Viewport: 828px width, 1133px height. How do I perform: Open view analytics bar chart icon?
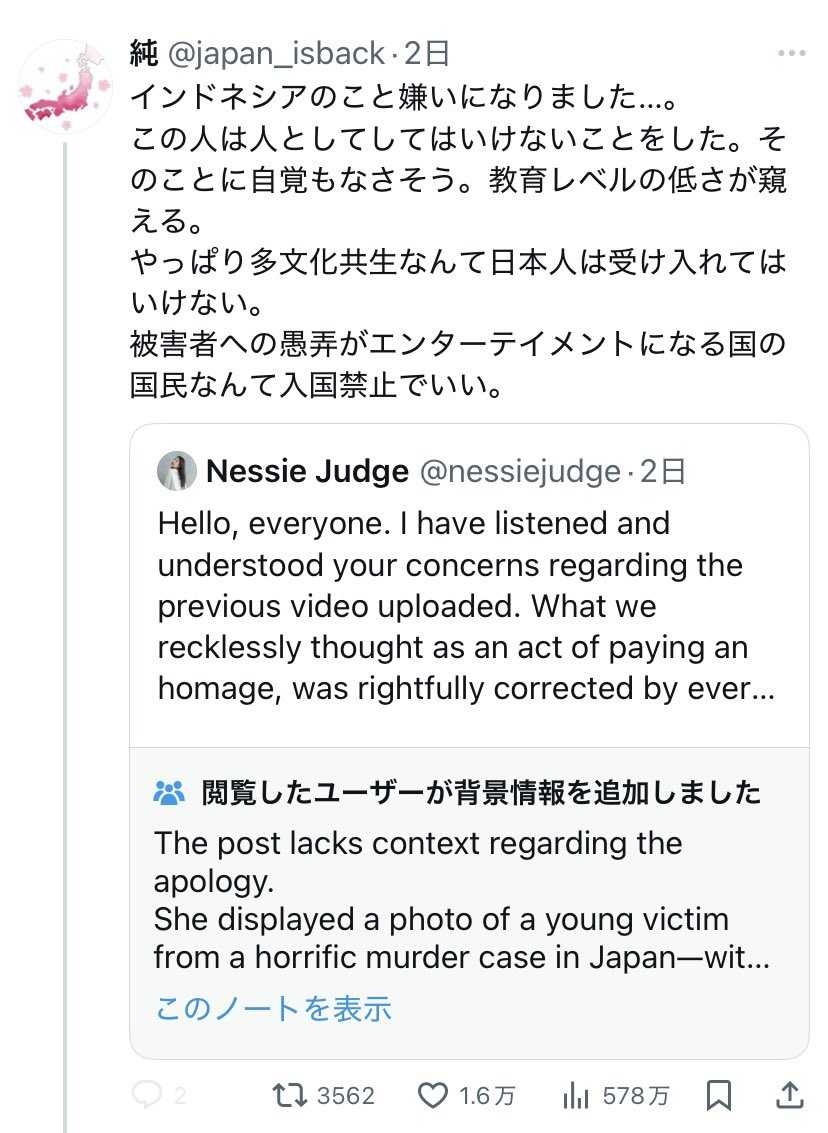(x=576, y=1095)
